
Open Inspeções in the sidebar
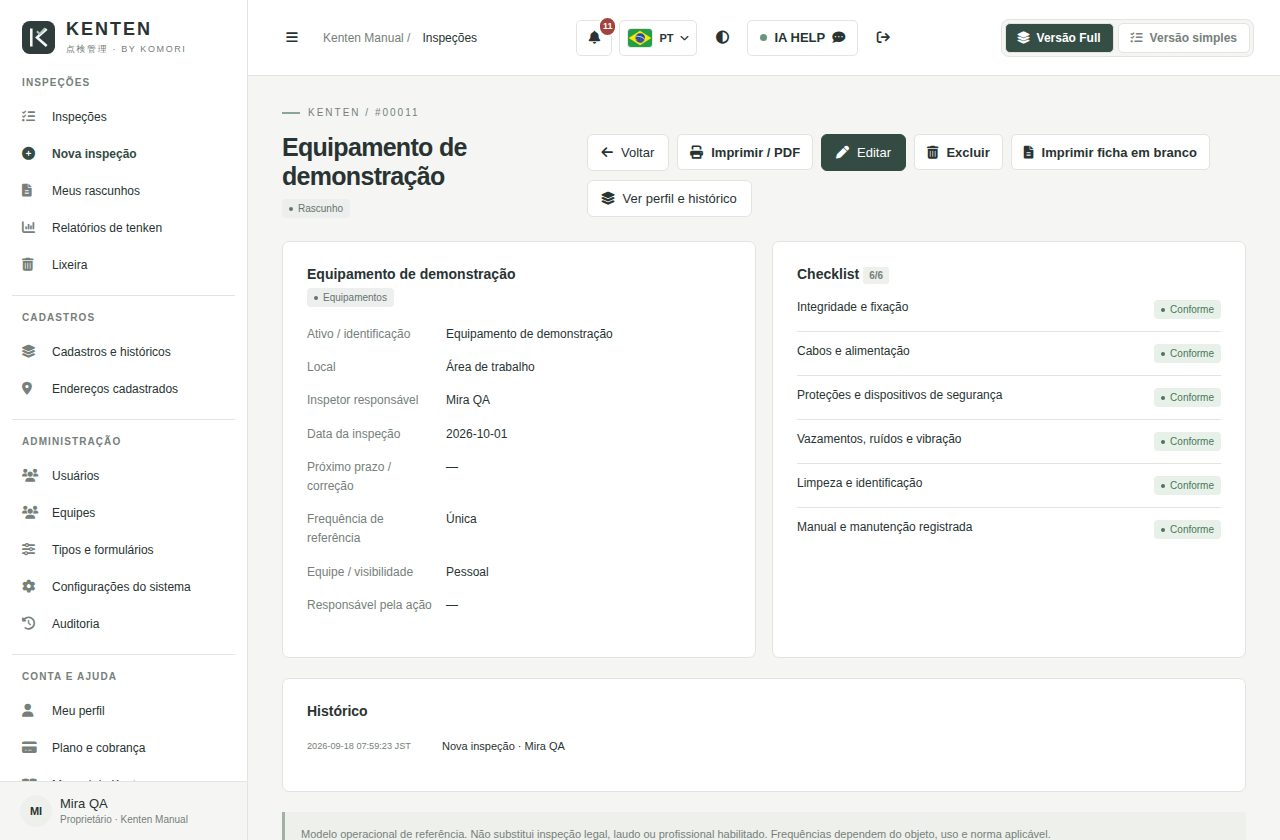point(123,117)
